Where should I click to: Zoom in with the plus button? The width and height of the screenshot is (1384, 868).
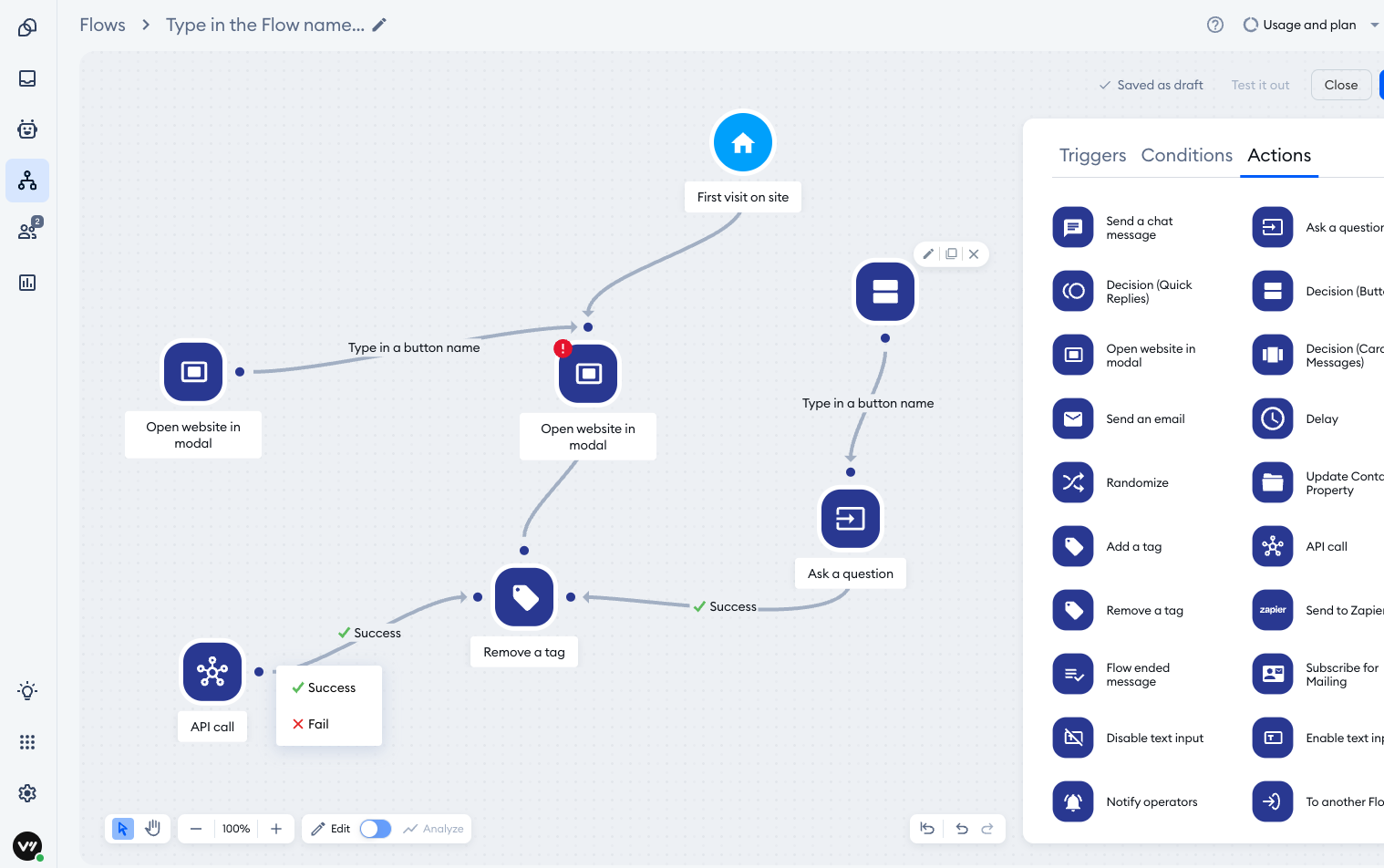point(276,829)
